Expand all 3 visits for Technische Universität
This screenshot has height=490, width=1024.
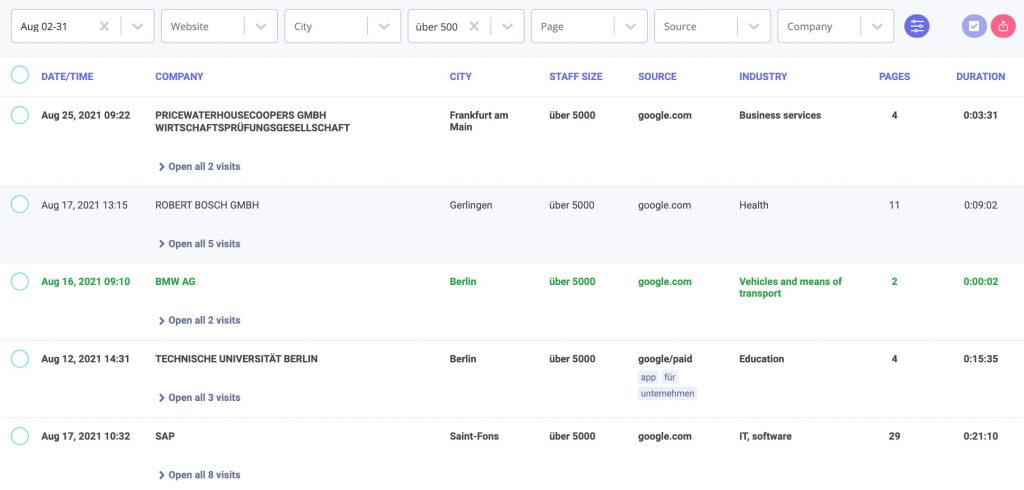[199, 397]
